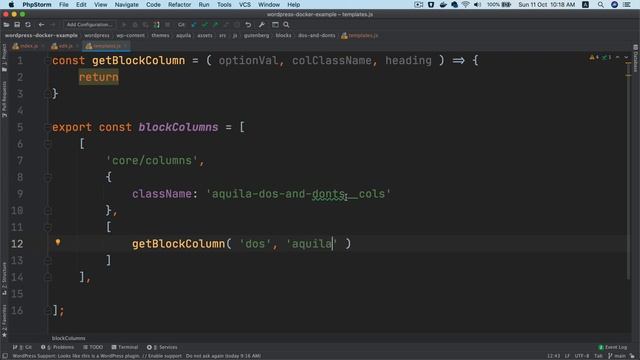Collapse the fold marker on line 1
The image size is (640, 360).
tap(47, 60)
